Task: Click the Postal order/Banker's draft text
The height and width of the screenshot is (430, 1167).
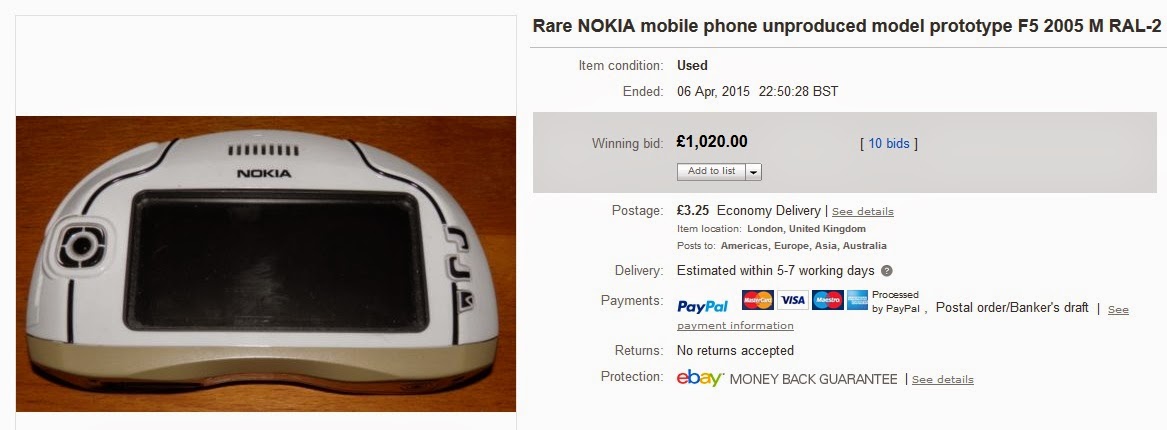Action: click(x=1012, y=308)
